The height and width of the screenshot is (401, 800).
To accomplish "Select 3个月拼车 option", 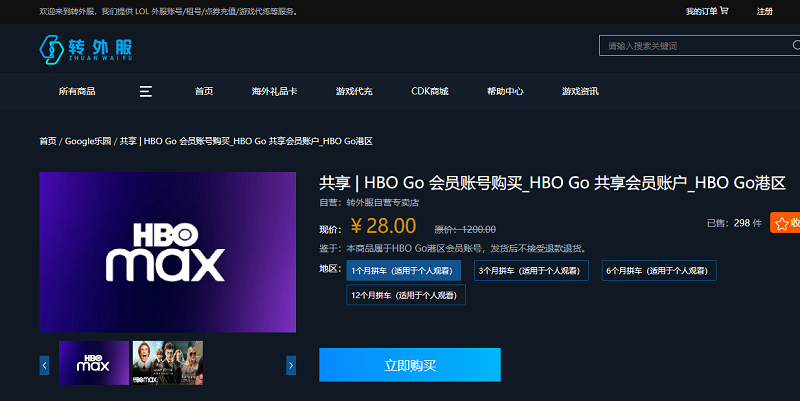I will 531,270.
